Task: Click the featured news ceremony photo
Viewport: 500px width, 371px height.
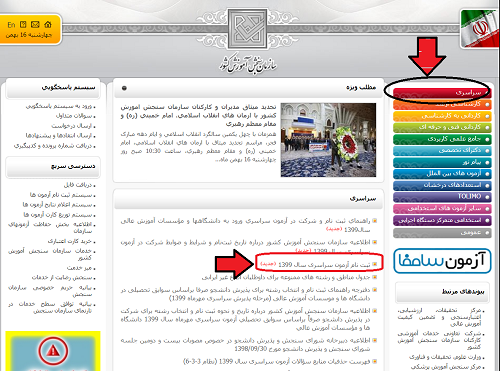Action: pos(328,140)
